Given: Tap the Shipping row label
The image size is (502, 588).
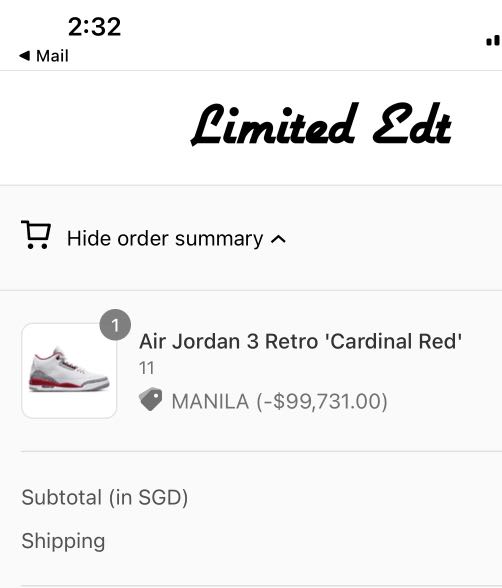Looking at the screenshot, I should (63, 541).
